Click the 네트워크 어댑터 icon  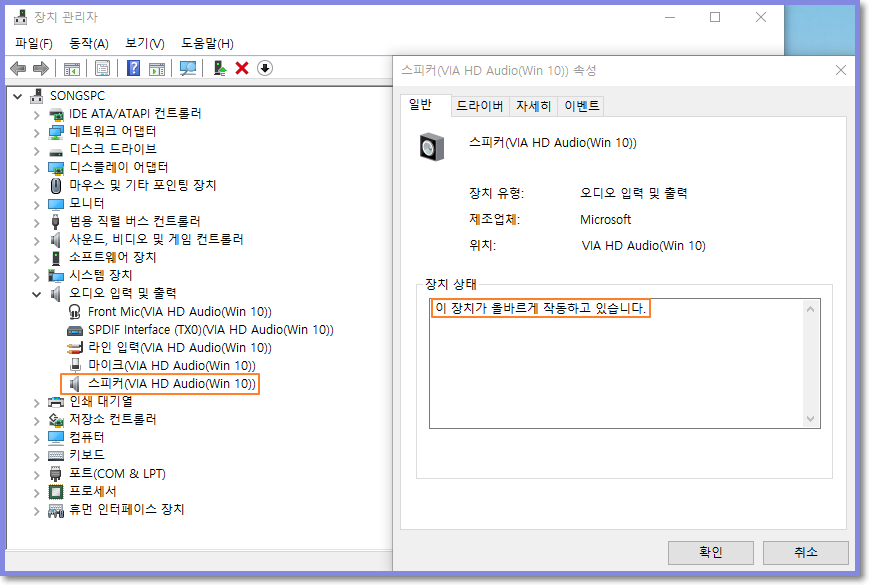[x=55, y=132]
